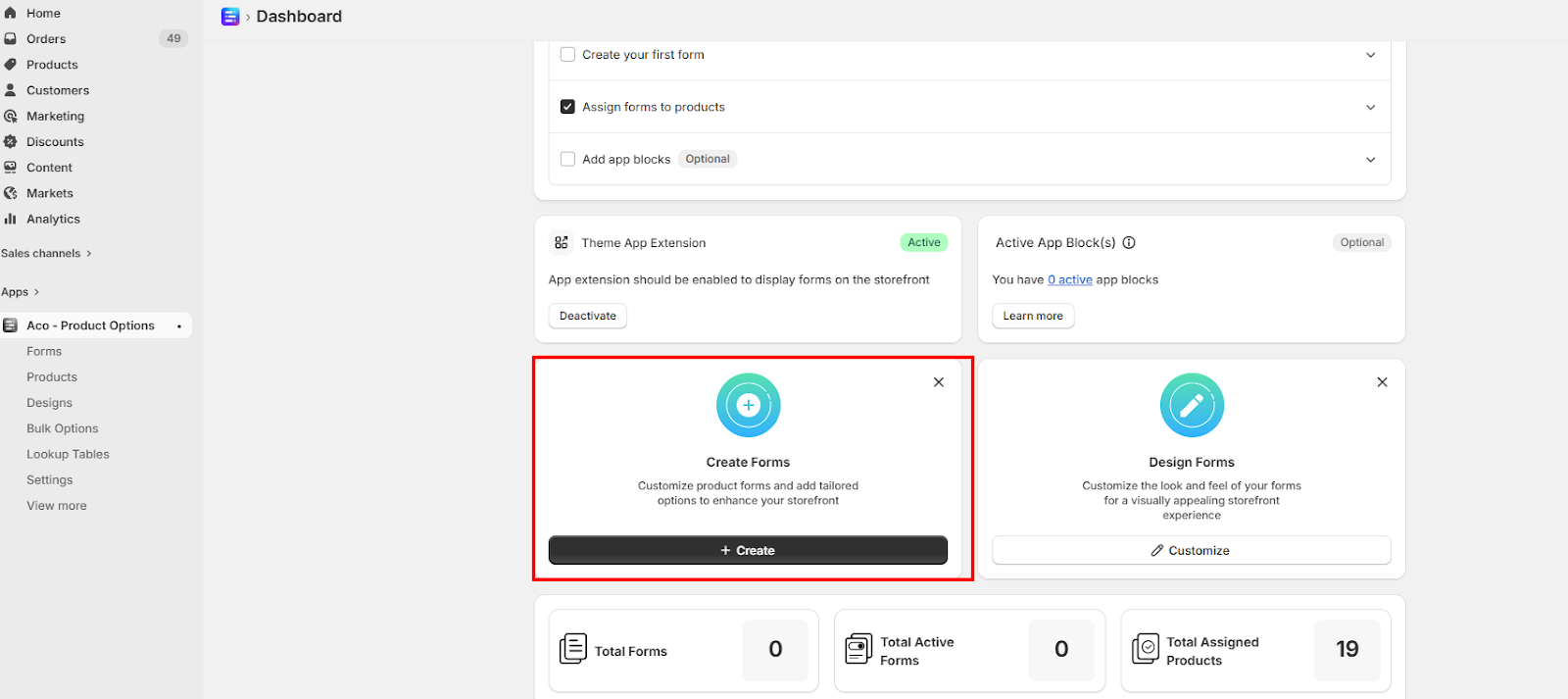Viewport: 1568px width, 699px height.
Task: Click the Create Forms plus circle icon
Action: pos(748,405)
